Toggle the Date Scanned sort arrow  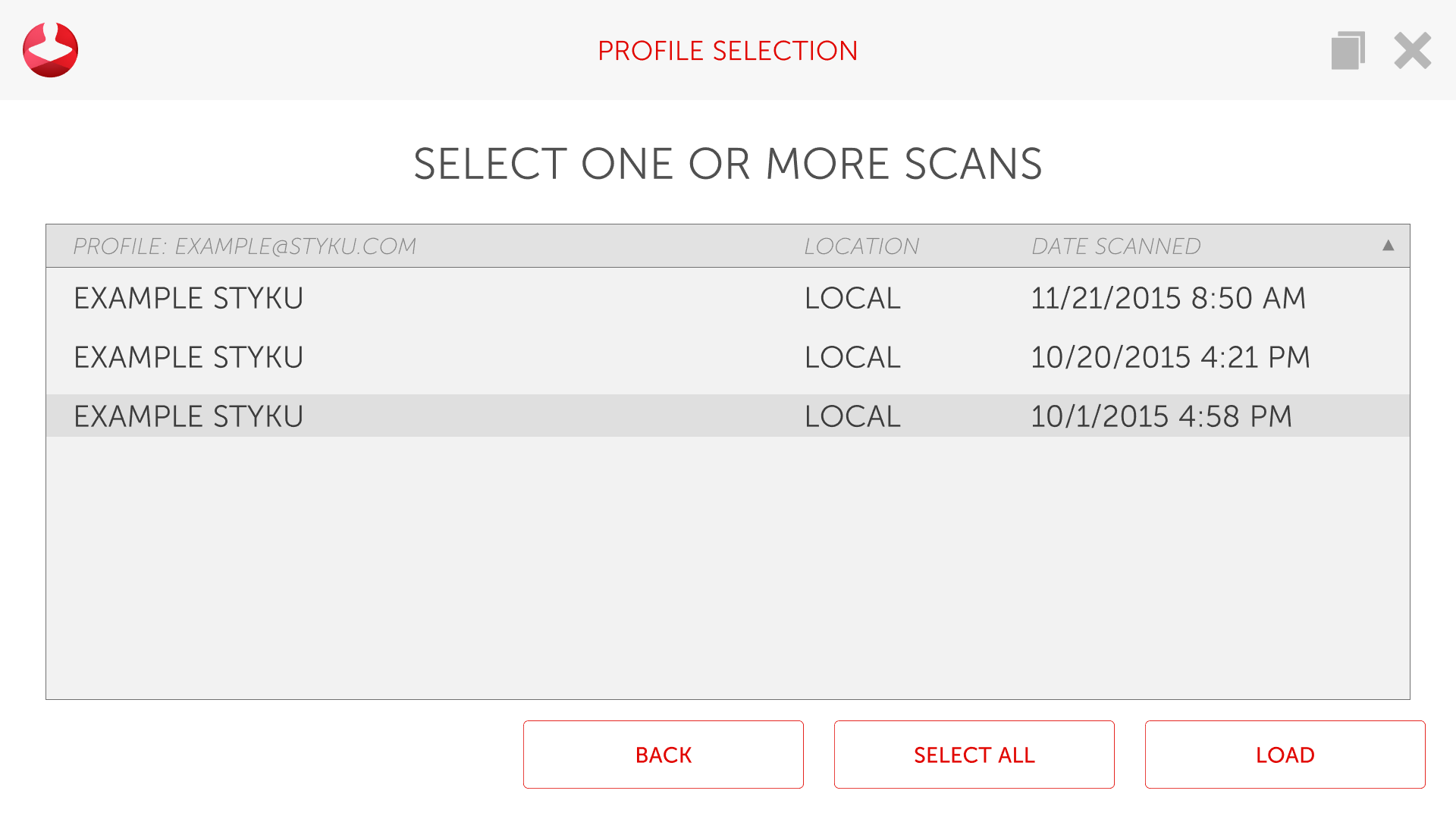tap(1388, 246)
